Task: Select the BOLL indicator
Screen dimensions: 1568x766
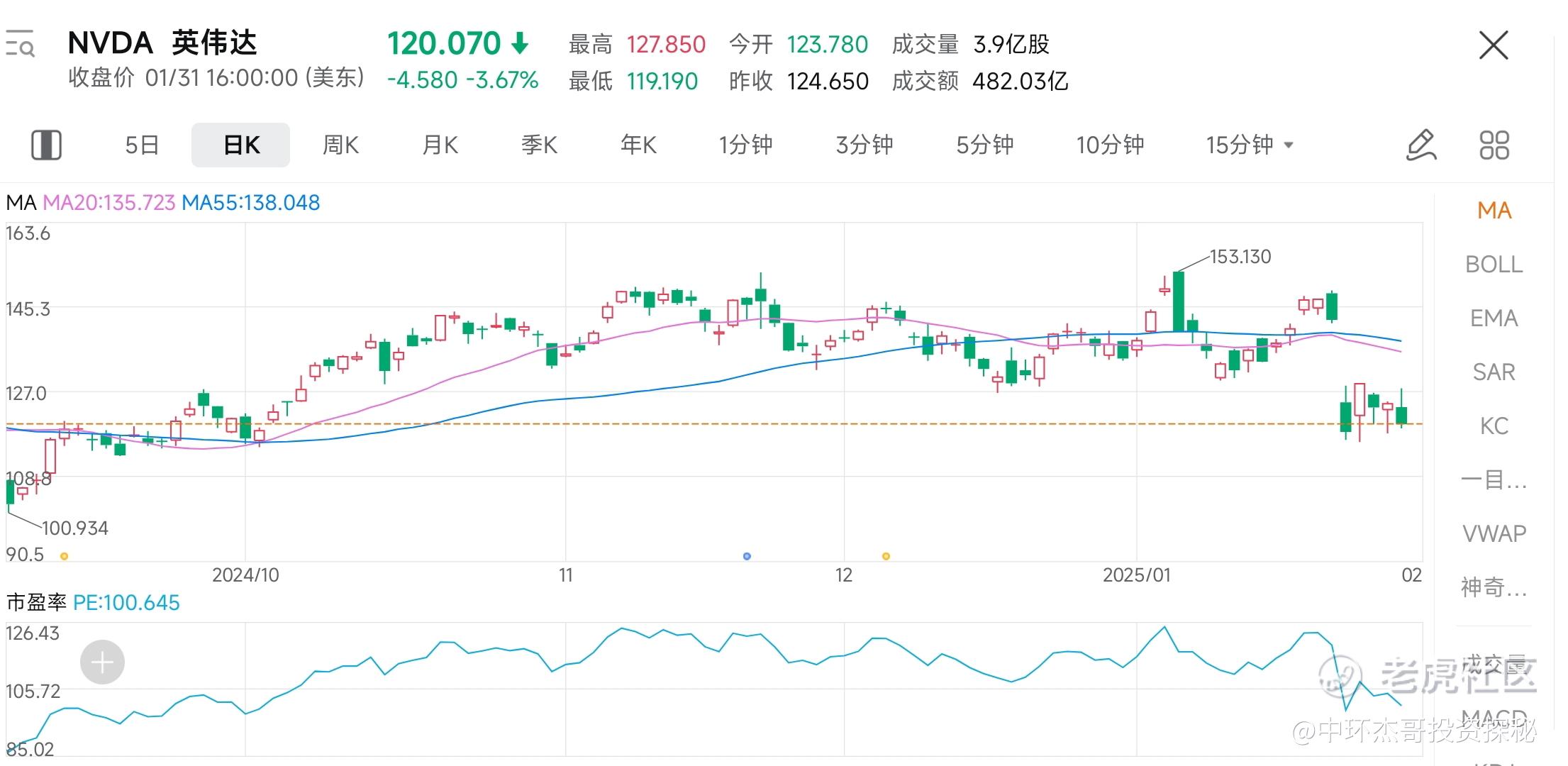Action: tap(1494, 264)
